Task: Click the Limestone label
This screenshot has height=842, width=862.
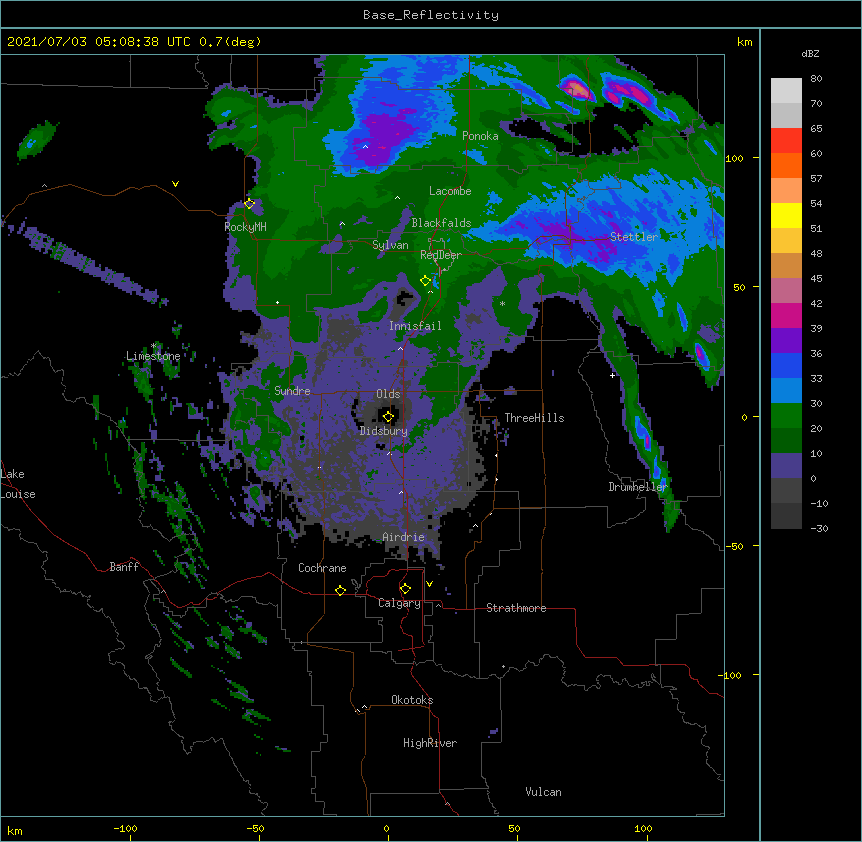Action: tap(153, 356)
